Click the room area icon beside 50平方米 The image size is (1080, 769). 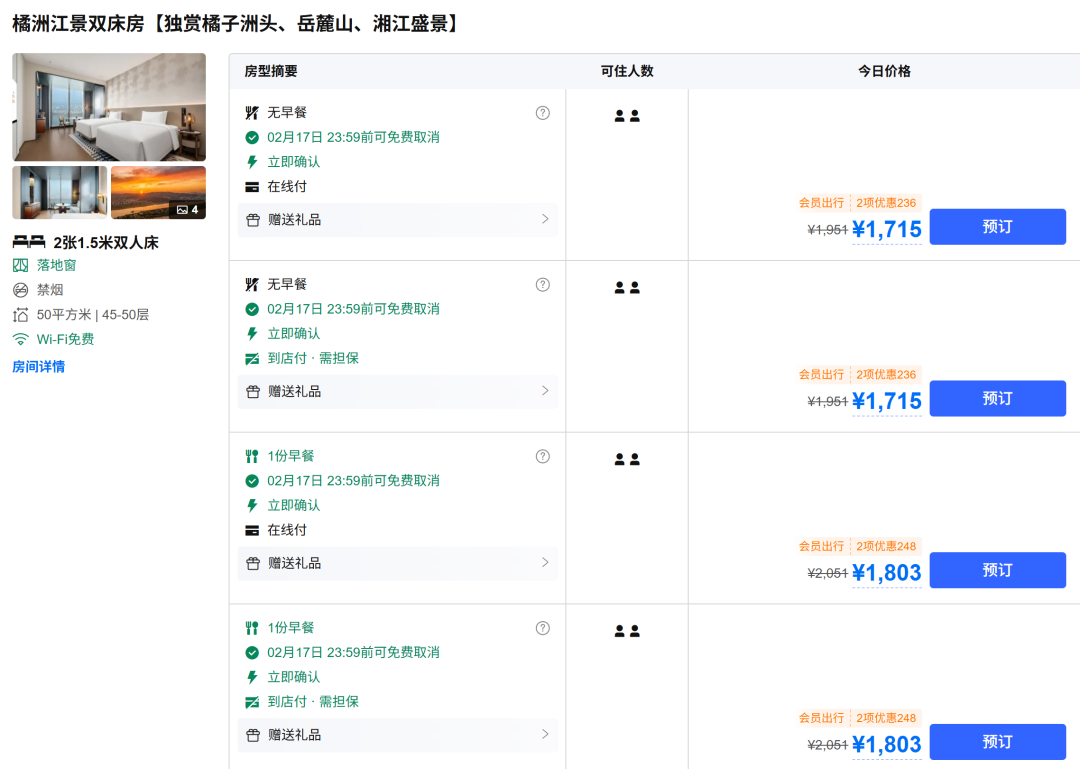[21, 315]
